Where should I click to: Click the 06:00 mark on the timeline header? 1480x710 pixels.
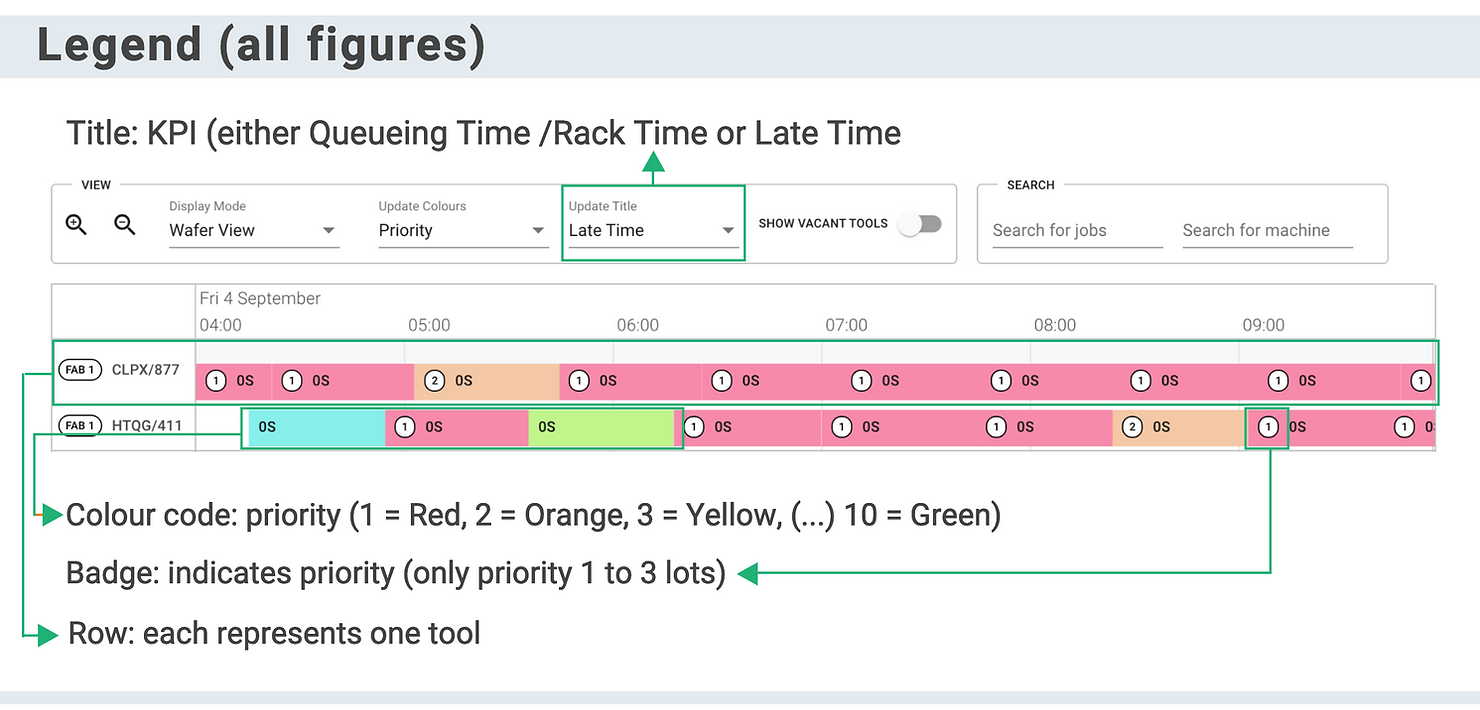pyautogui.click(x=638, y=325)
